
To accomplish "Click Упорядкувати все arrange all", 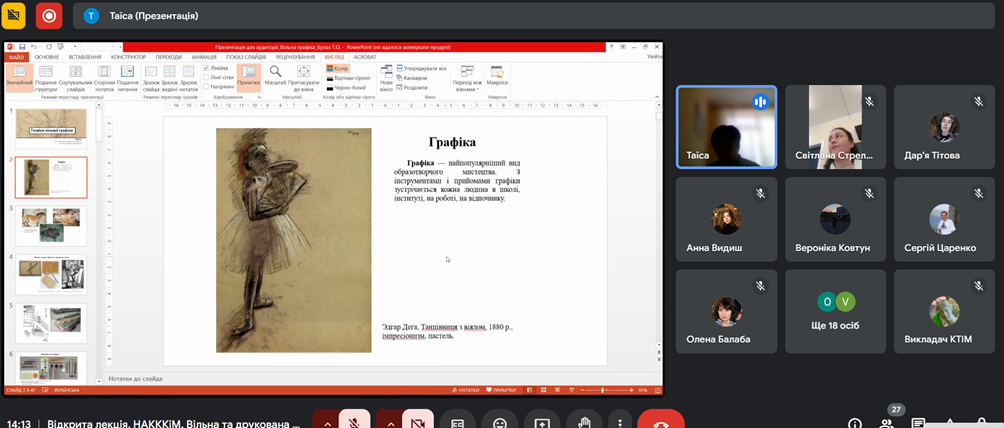I will pyautogui.click(x=421, y=68).
